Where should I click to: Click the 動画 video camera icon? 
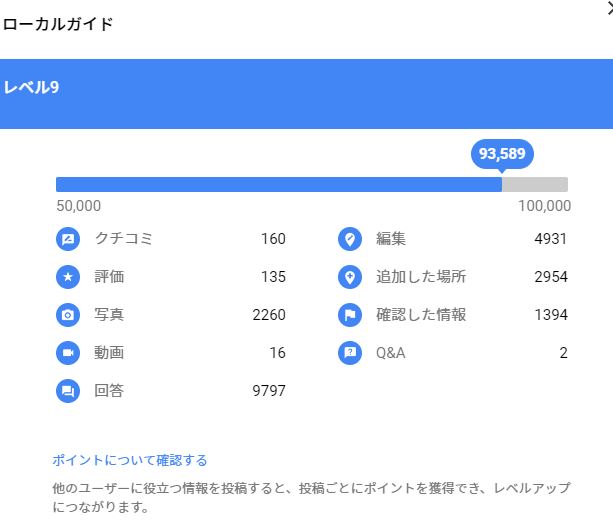(68, 353)
